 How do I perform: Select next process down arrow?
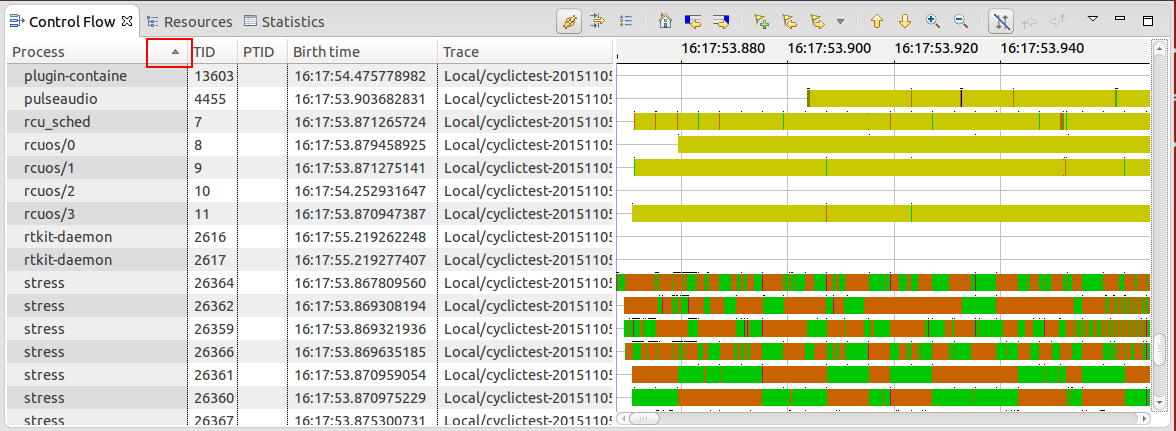(x=904, y=21)
